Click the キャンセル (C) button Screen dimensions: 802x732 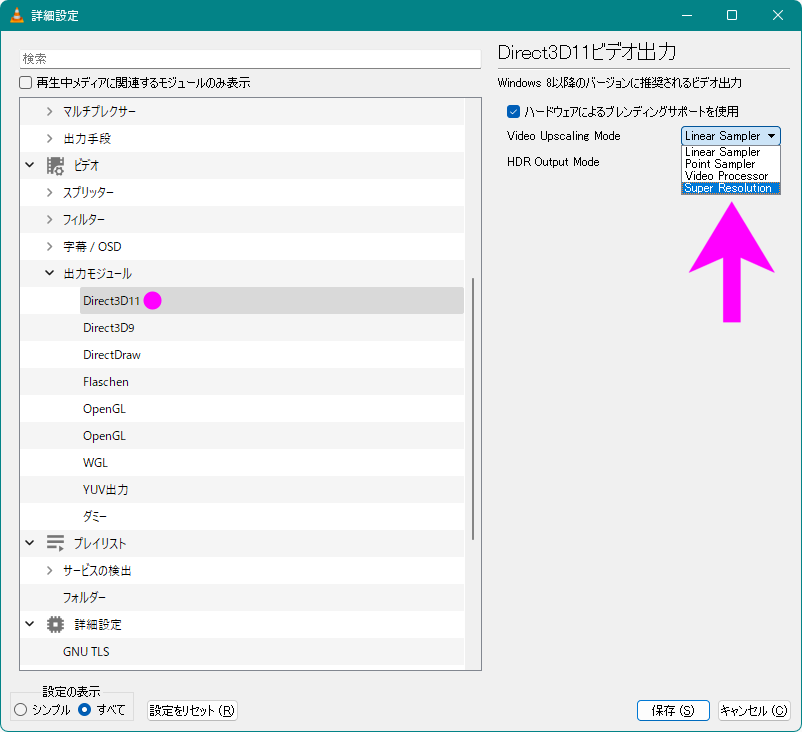pos(754,711)
